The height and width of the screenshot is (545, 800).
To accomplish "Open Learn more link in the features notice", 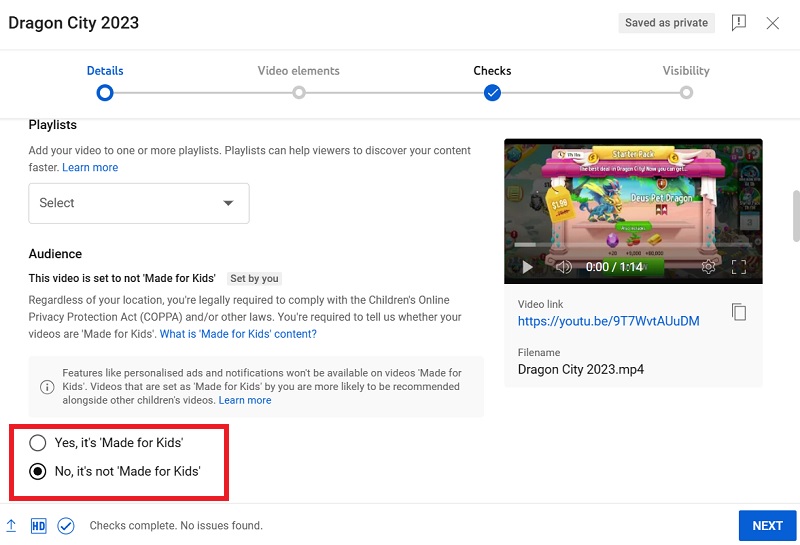I will (245, 400).
